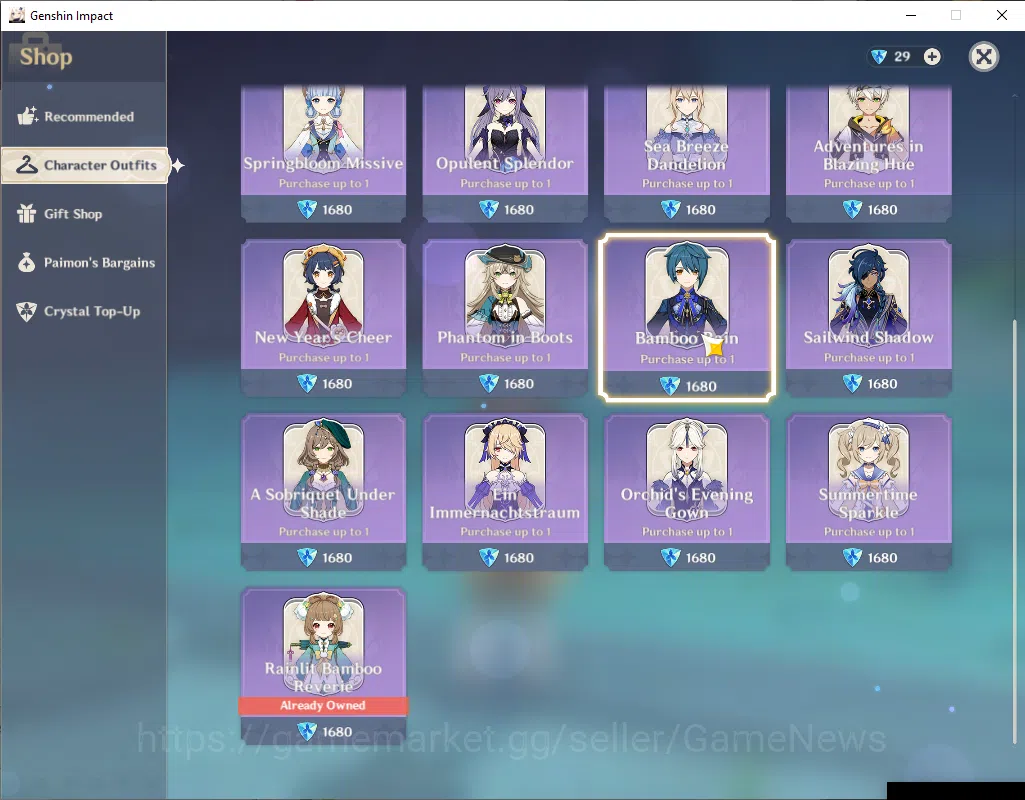Select the Bamboo Rain outfit card
The height and width of the screenshot is (800, 1025).
click(x=687, y=318)
